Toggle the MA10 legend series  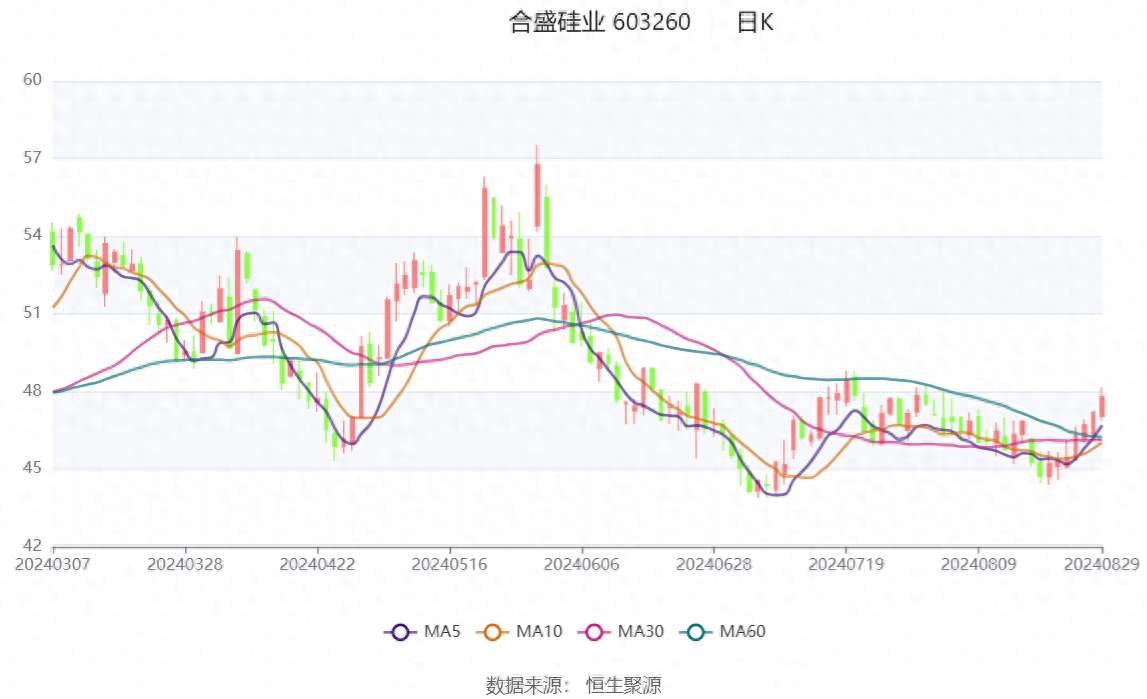519,632
